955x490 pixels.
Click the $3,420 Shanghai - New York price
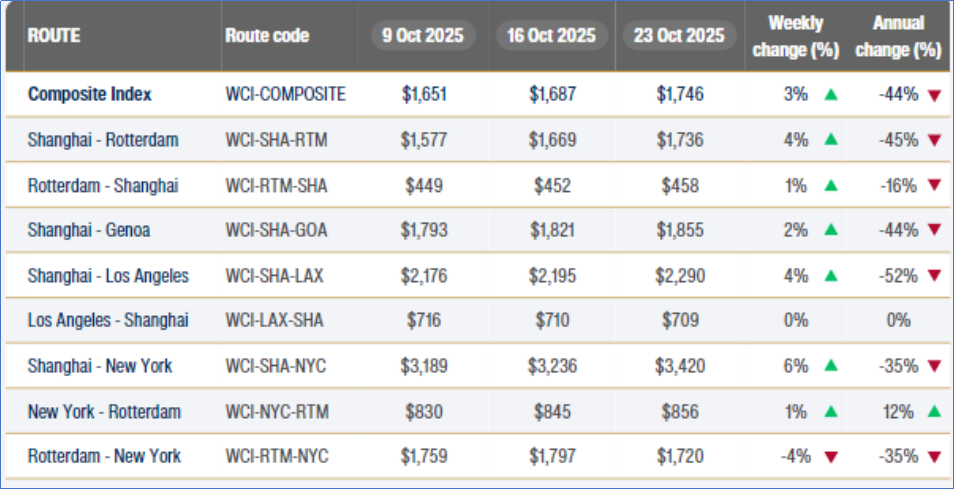click(680, 366)
